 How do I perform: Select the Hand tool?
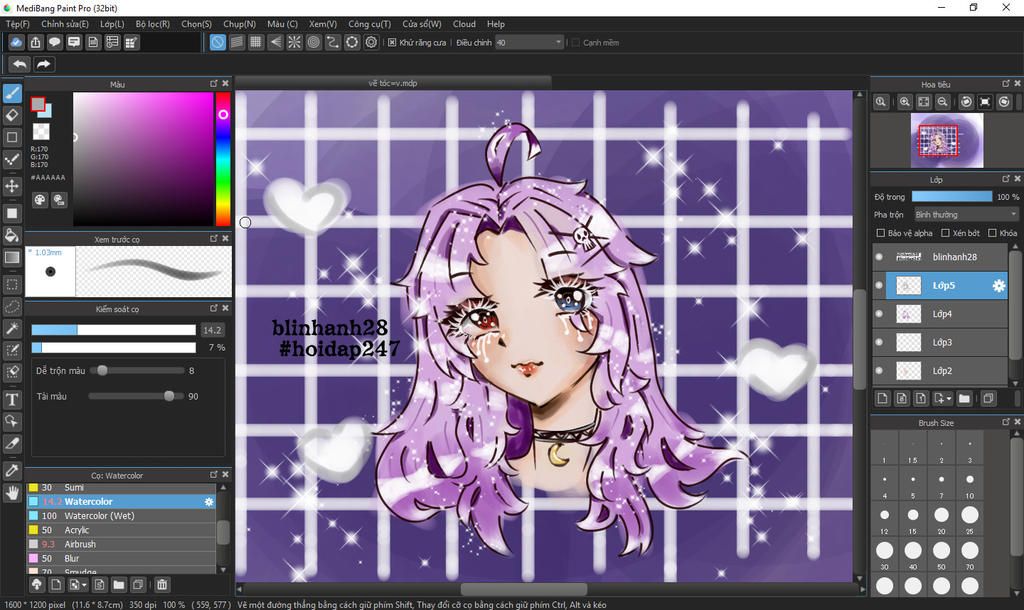tap(12, 492)
